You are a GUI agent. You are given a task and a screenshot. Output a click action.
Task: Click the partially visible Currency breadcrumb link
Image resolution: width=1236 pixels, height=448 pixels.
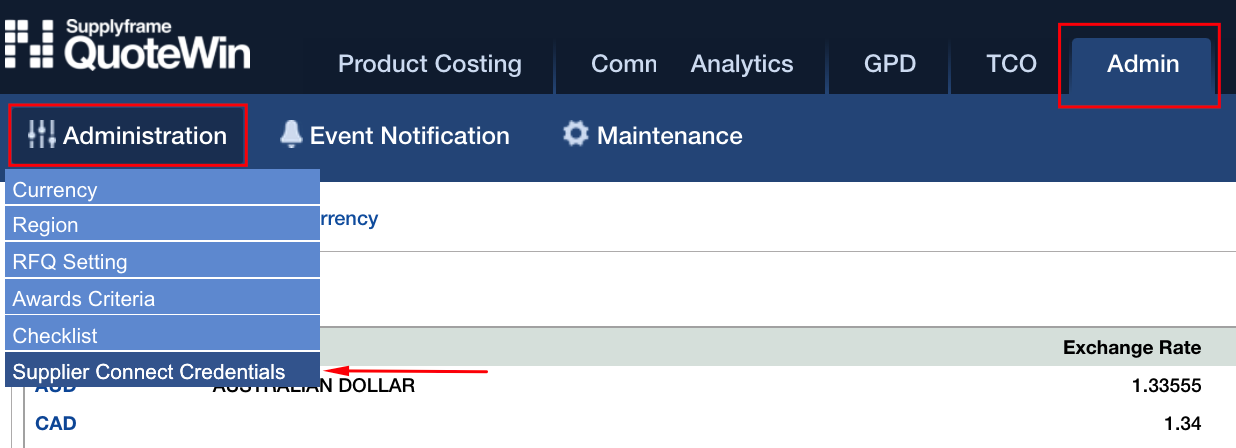[x=348, y=218]
